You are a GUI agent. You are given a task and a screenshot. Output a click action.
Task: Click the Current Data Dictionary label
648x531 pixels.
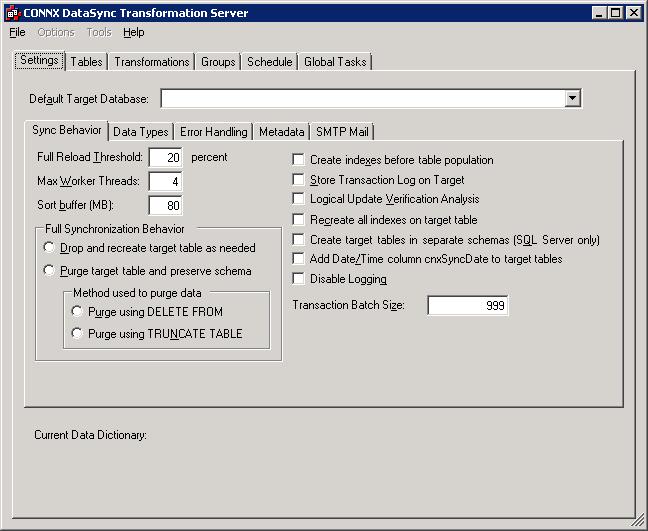click(91, 435)
